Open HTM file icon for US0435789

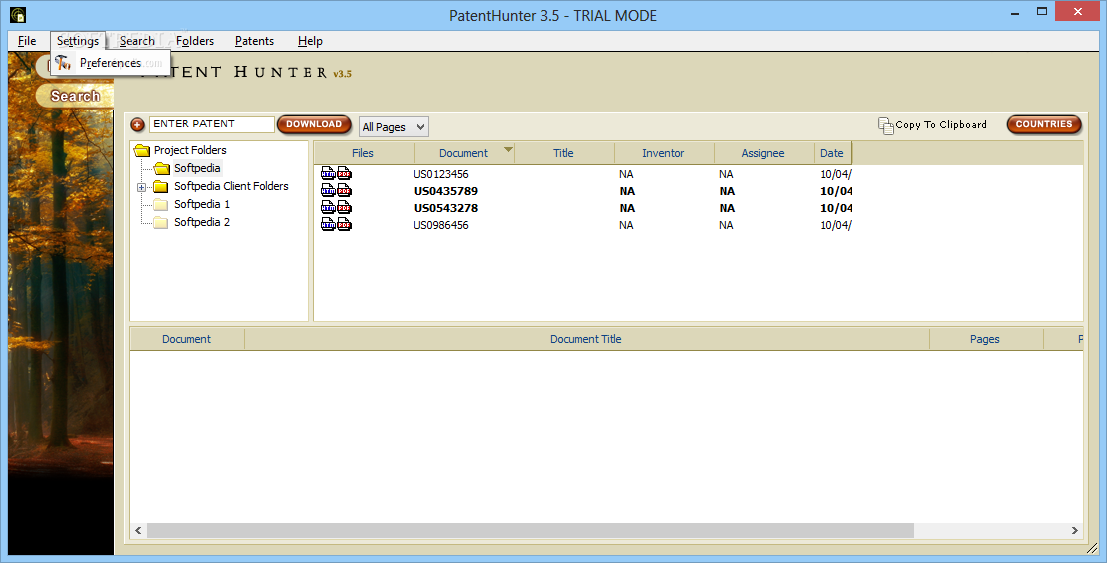[x=328, y=191]
